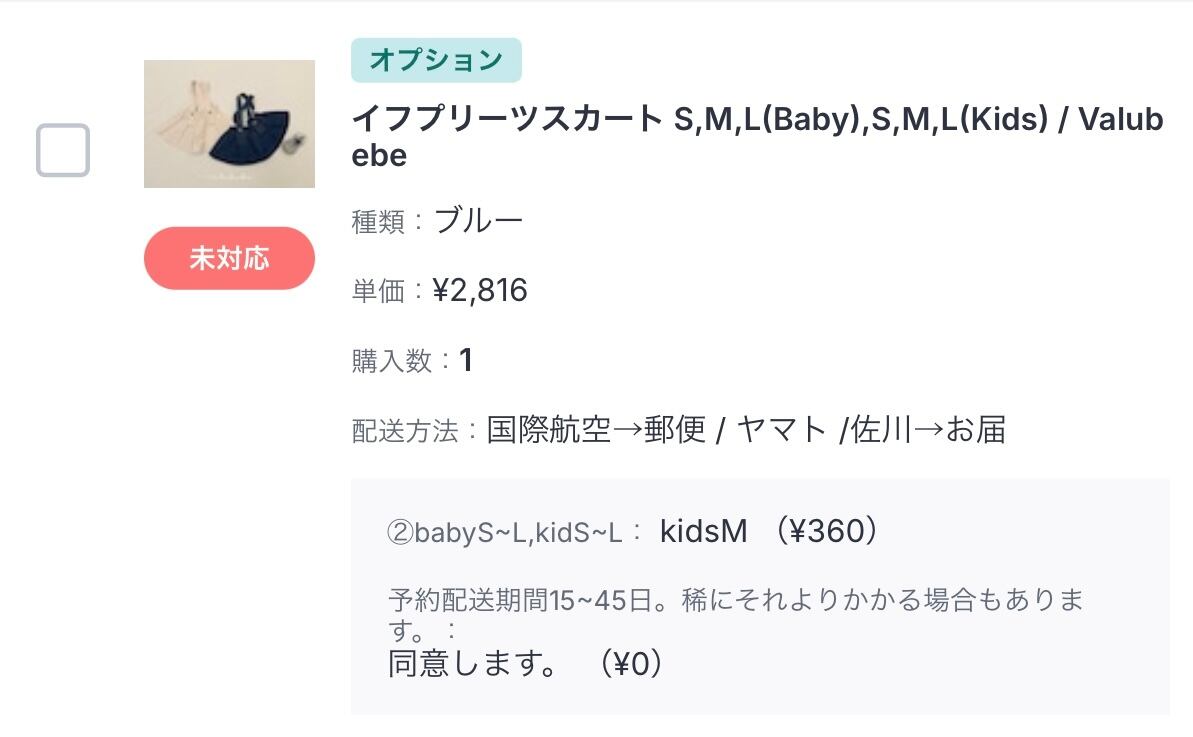Click the 購入数 label

click(392, 360)
